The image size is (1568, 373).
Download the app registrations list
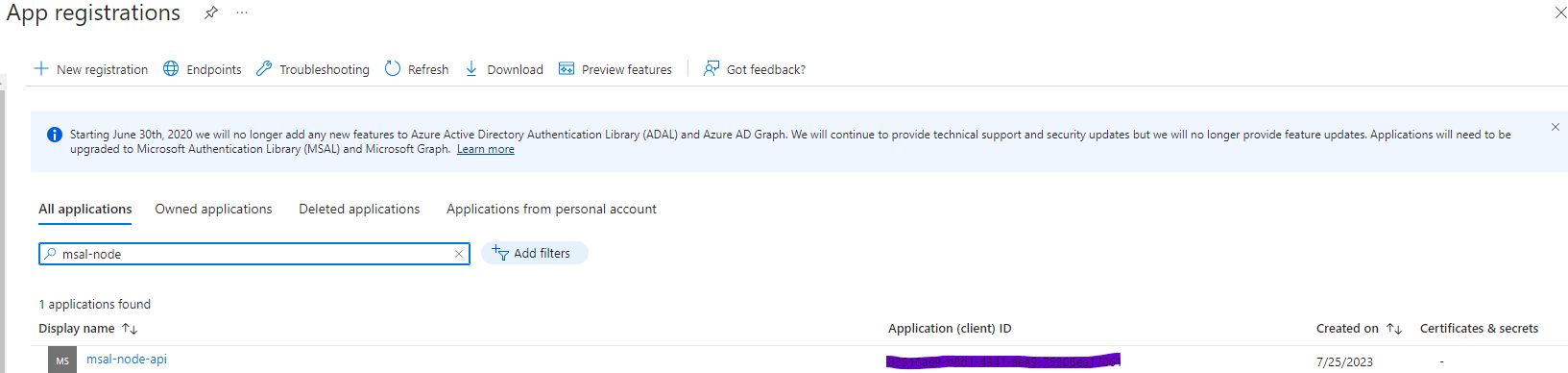point(504,69)
